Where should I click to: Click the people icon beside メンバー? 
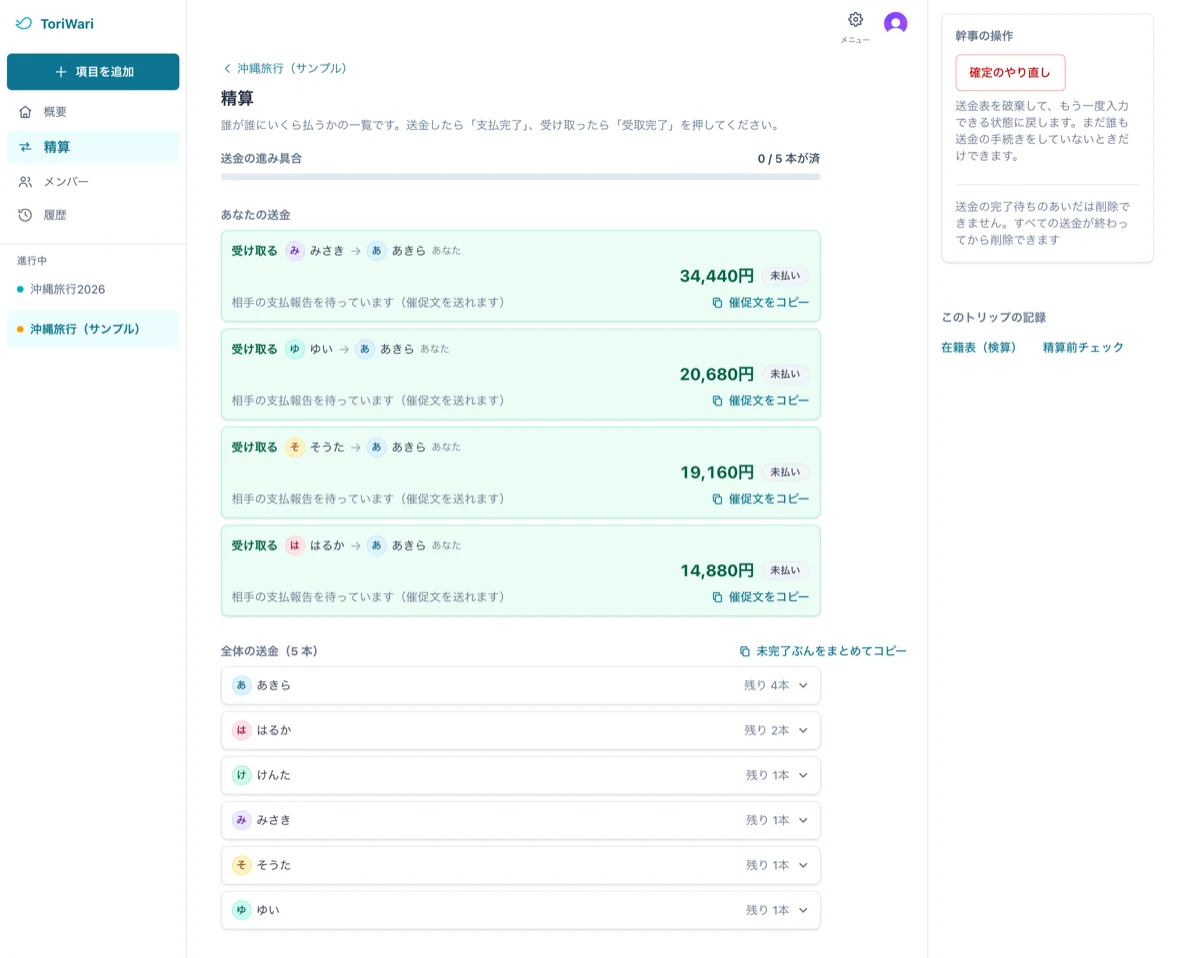[25, 182]
